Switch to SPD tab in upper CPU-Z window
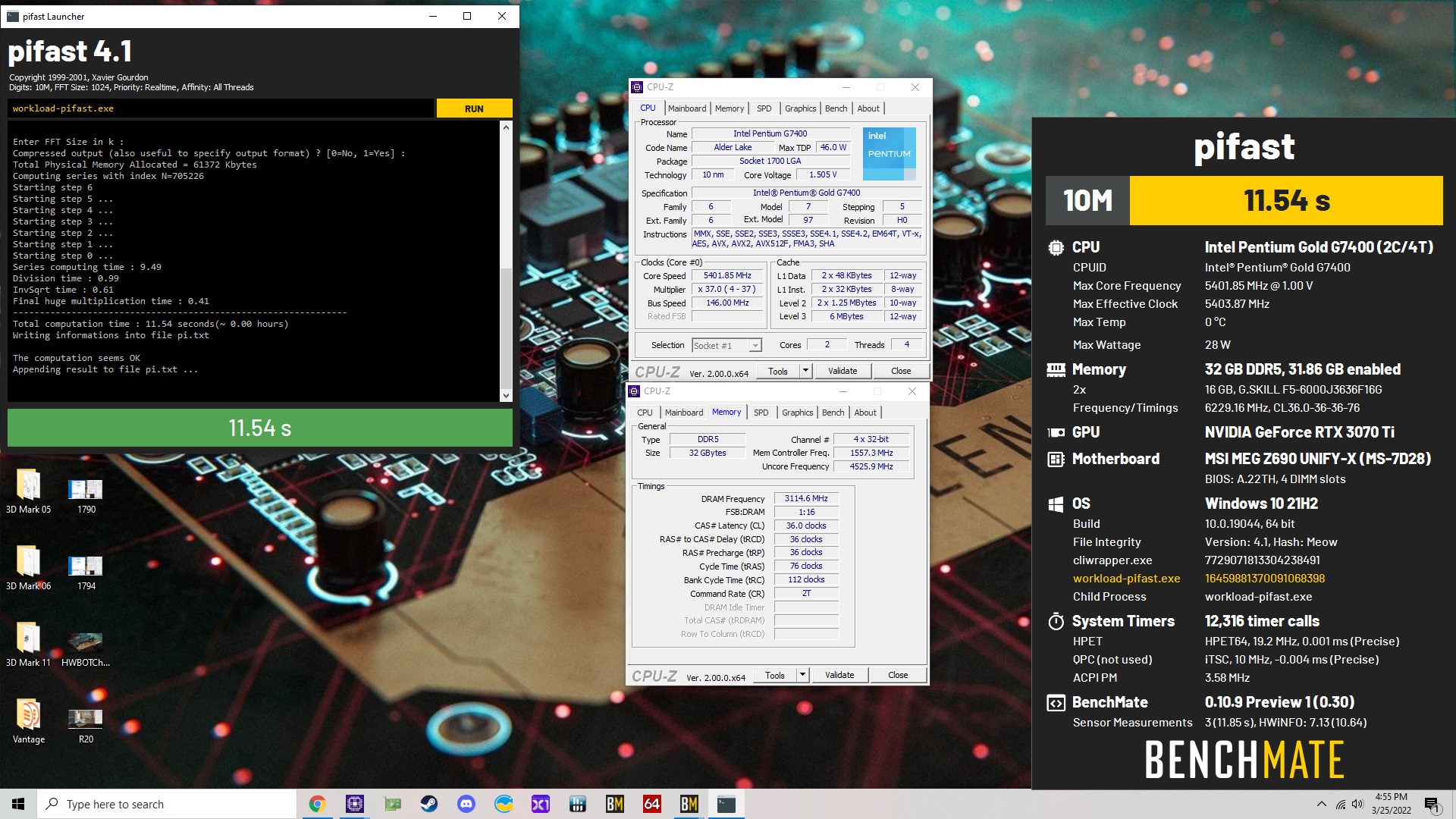The image size is (1456, 819). [x=764, y=108]
